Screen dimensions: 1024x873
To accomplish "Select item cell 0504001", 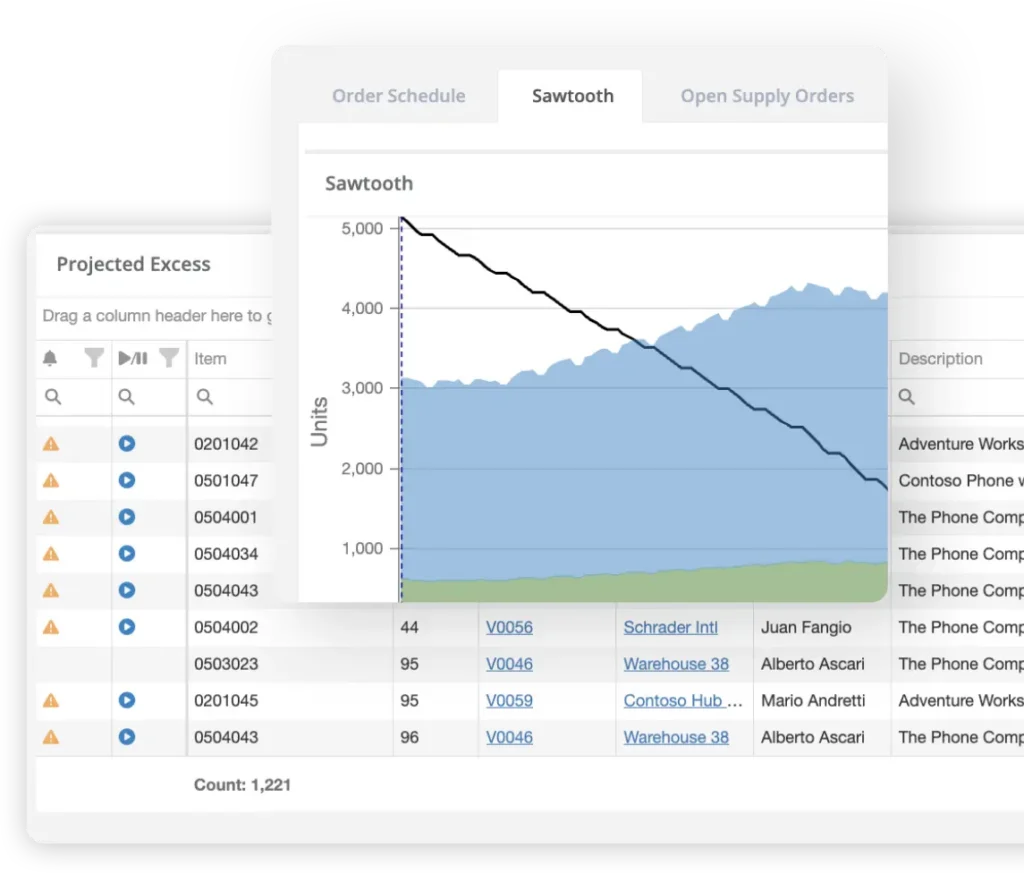I will click(226, 517).
